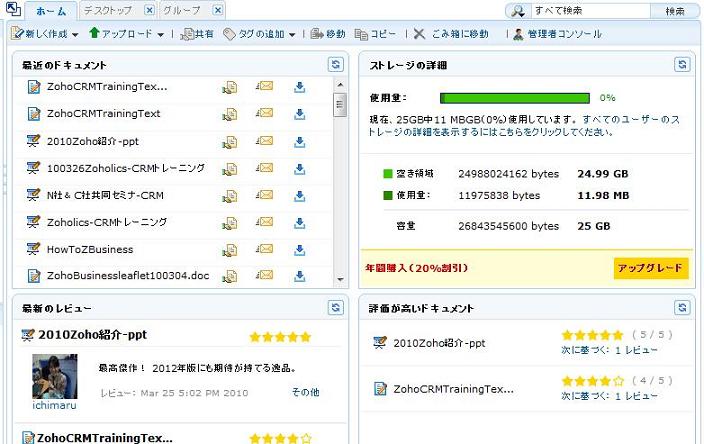This screenshot has width=704, height=444.
Task: Open ZohoCRMTrainingTex... in top rated documents
Action: (453, 389)
